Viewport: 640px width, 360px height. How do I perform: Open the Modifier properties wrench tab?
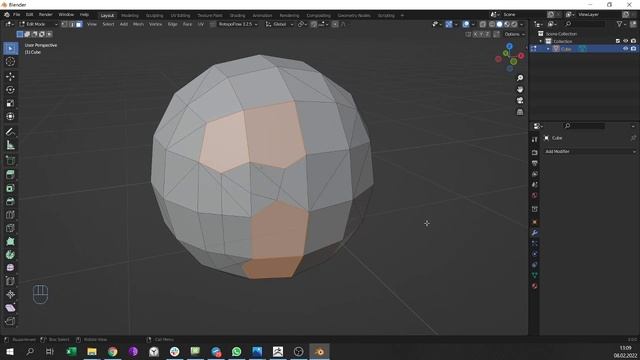534,233
